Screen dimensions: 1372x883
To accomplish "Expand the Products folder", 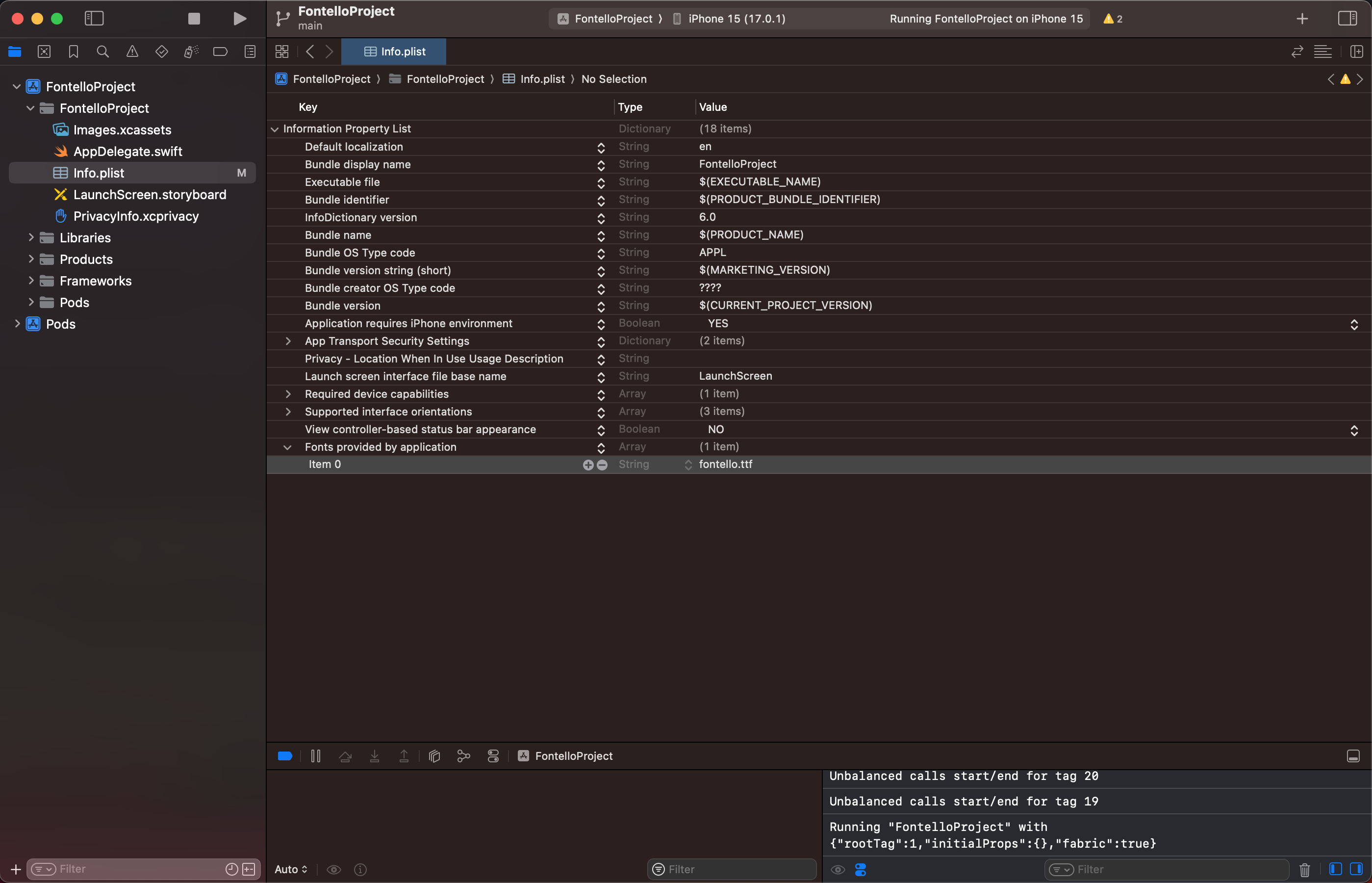I will point(31,259).
